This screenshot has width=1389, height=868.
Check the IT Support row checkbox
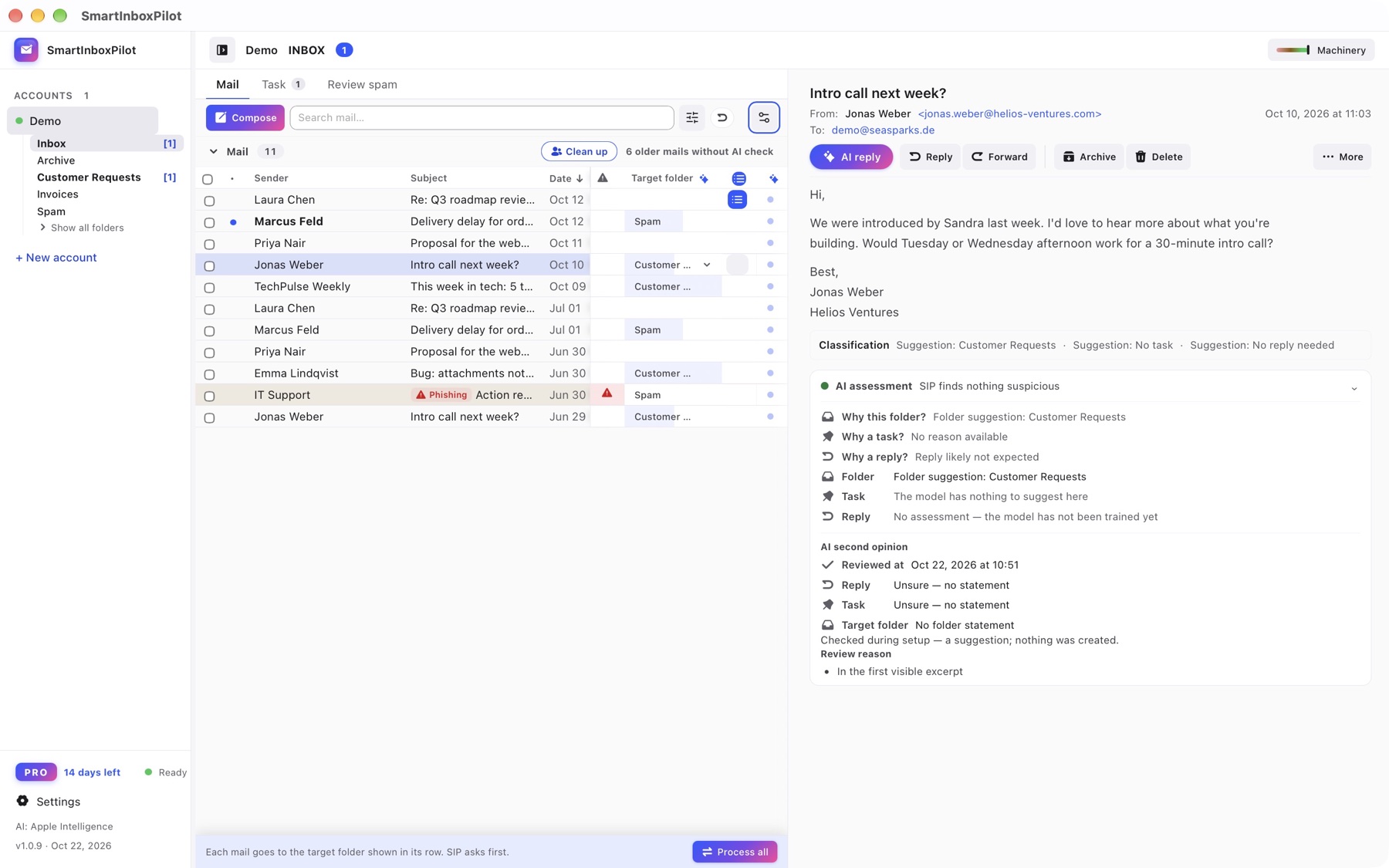tap(209, 396)
